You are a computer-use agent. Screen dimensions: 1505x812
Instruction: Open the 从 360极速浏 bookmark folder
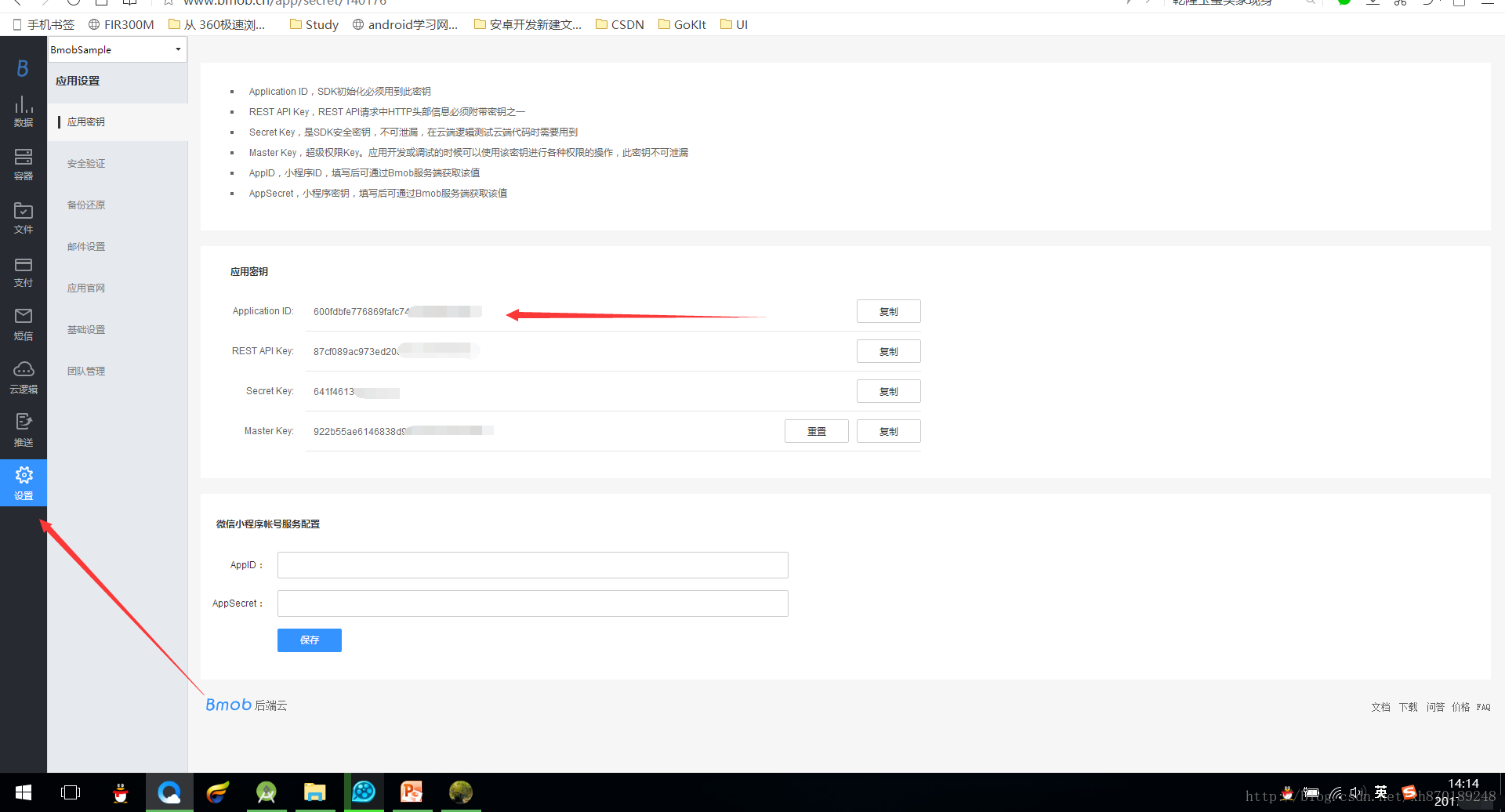pos(217,24)
